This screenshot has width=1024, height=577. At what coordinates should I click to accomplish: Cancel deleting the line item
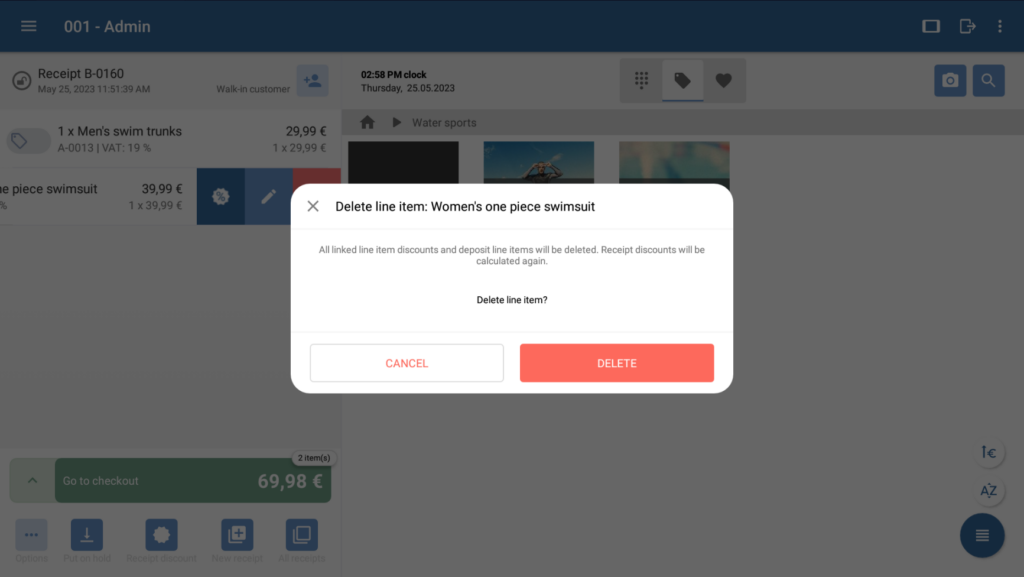point(406,363)
